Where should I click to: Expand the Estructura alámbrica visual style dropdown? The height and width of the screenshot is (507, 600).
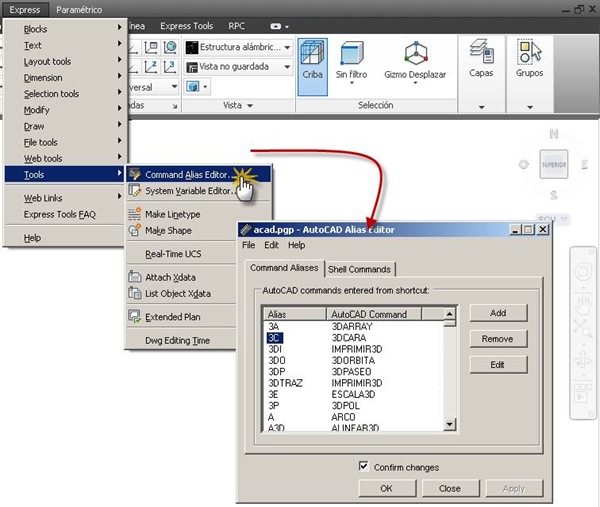pos(287,47)
